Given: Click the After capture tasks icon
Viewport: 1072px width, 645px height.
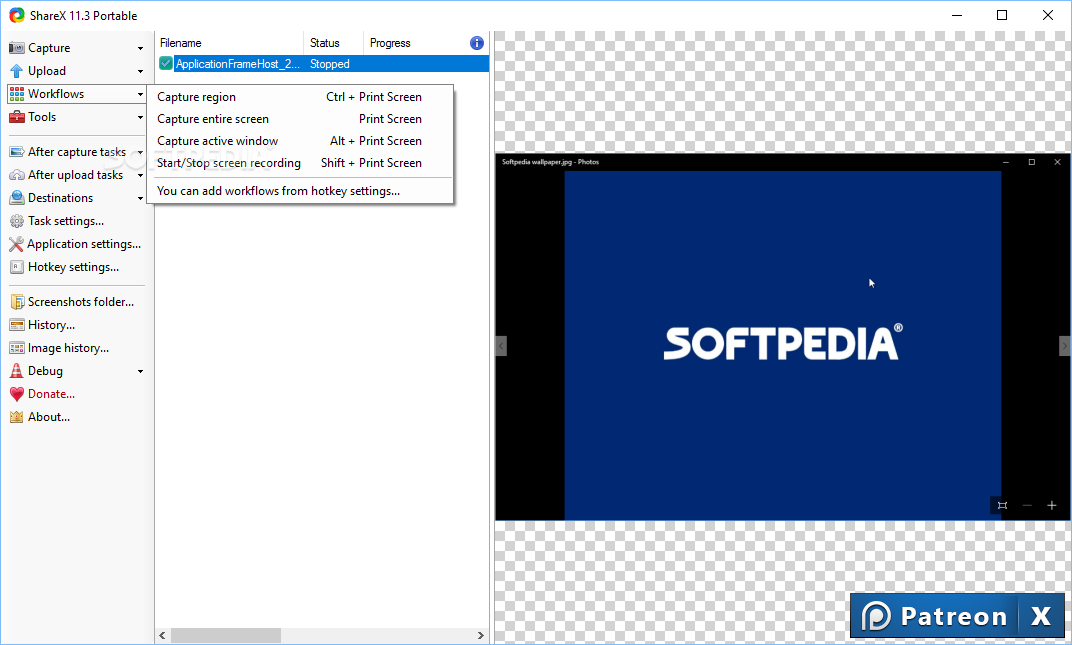Looking at the screenshot, I should point(16,152).
